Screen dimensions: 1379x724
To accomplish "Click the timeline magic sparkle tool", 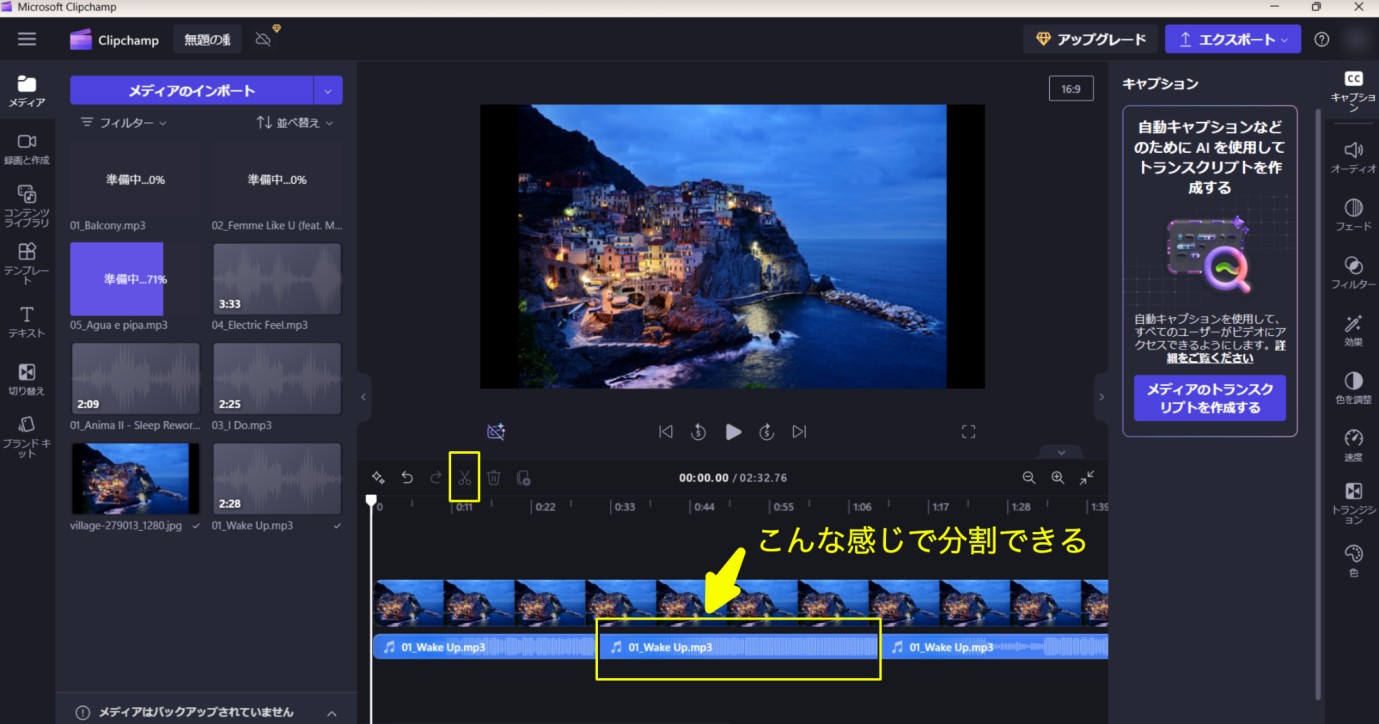I will [x=378, y=478].
